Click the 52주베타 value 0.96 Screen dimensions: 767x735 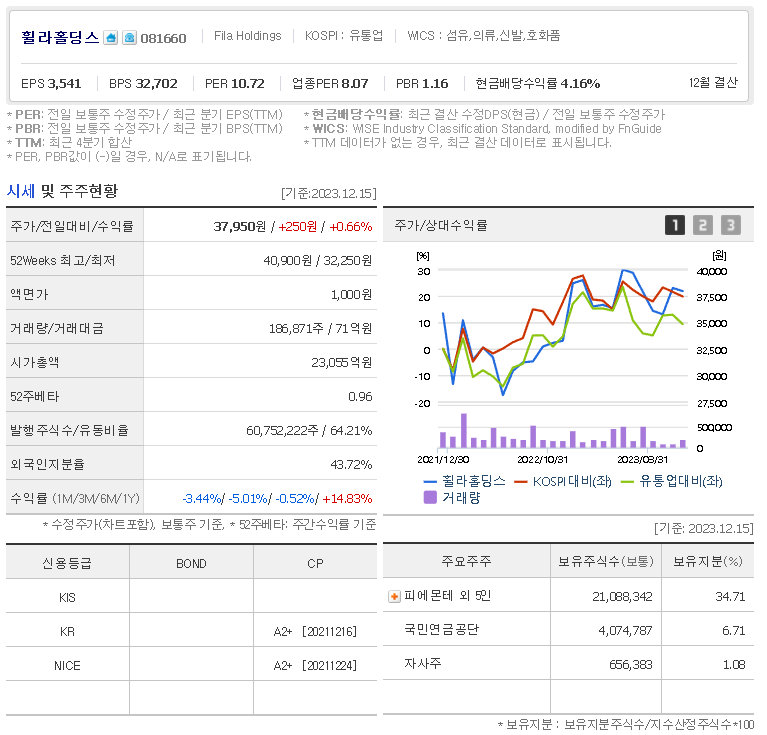point(360,397)
